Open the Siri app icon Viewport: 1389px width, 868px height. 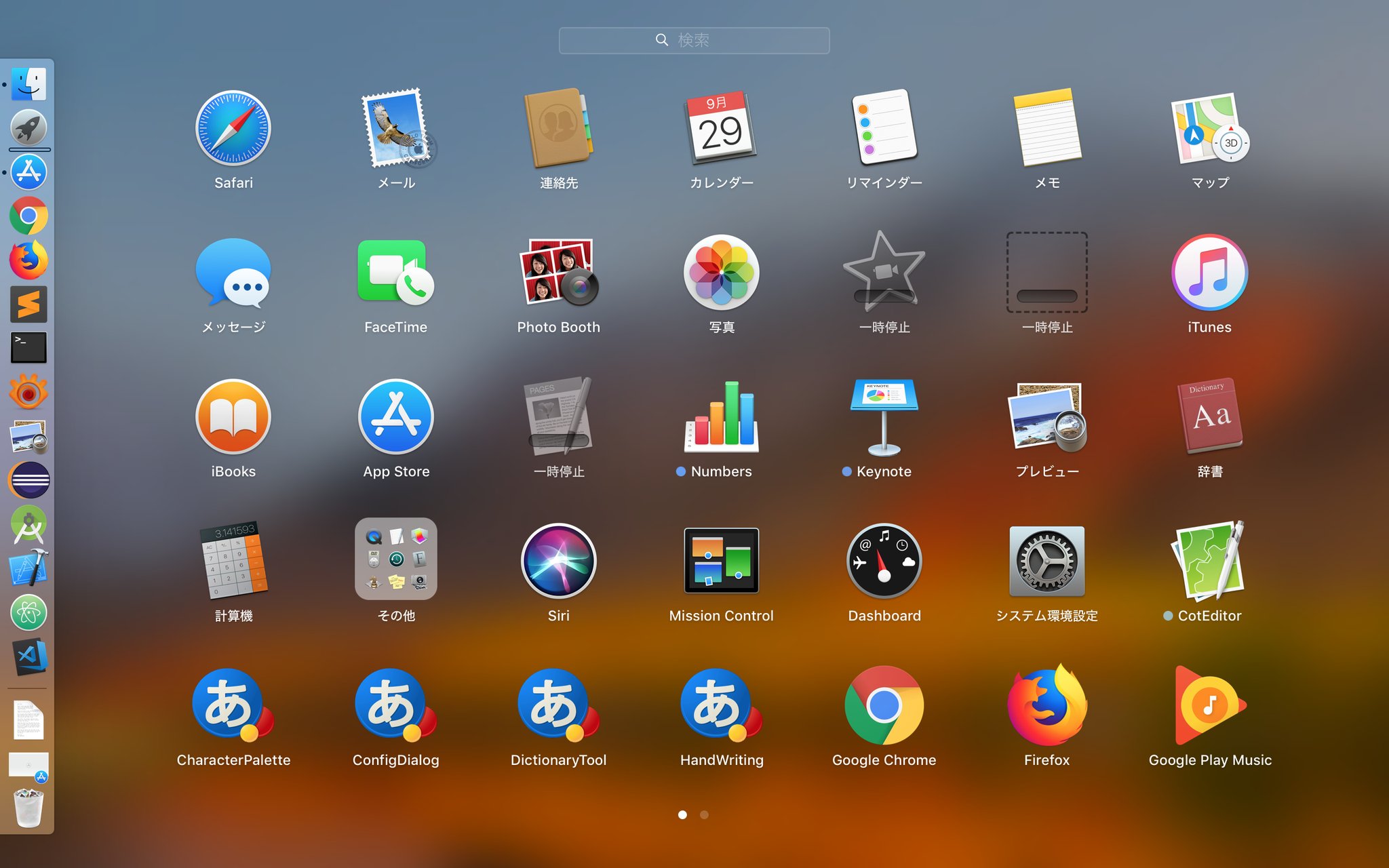[558, 561]
